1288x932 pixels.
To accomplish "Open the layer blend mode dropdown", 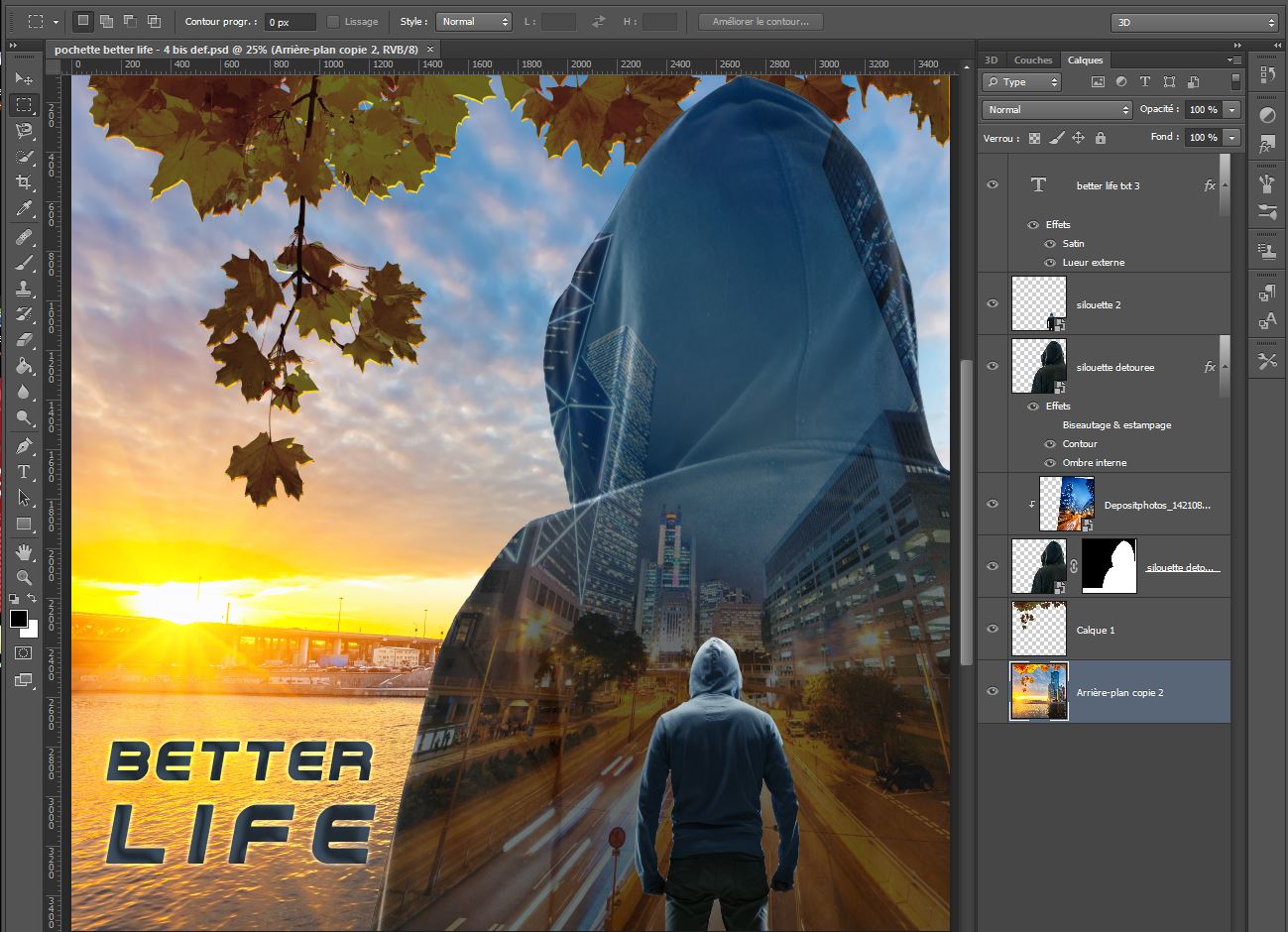I will [1056, 110].
